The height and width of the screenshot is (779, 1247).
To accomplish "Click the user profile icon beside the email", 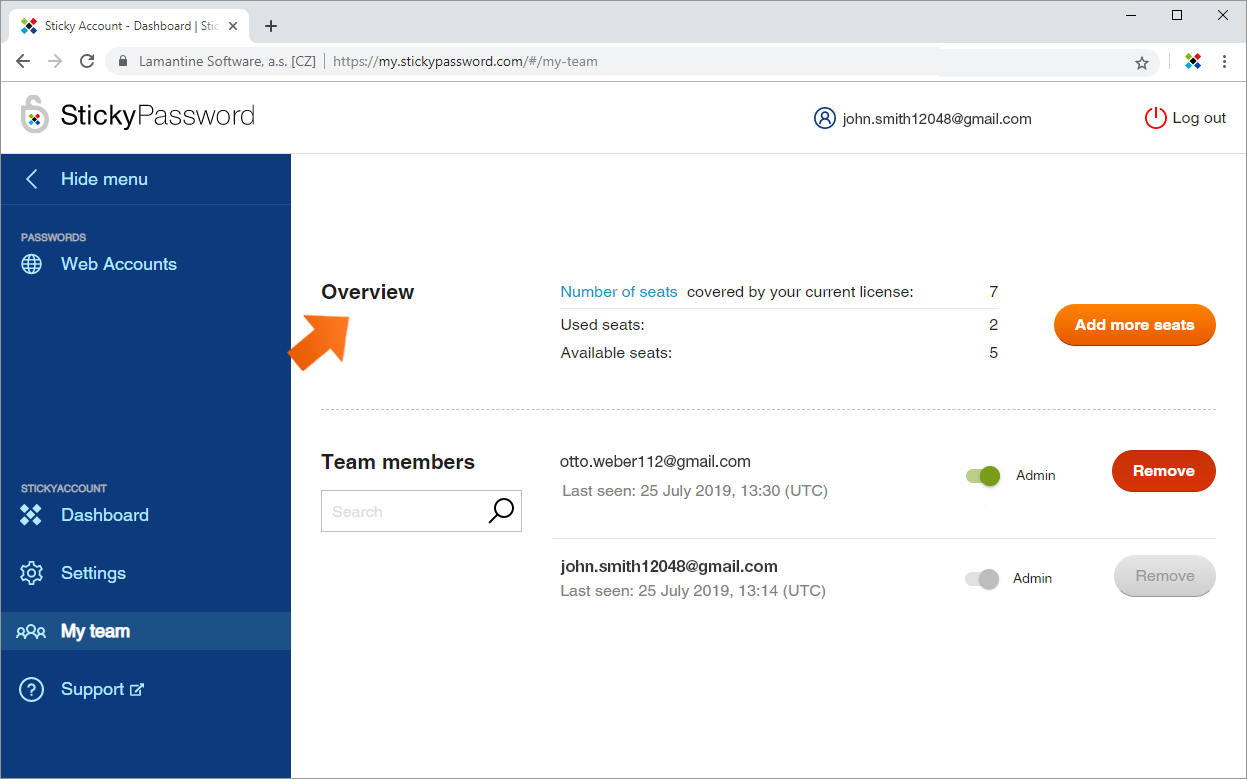I will (824, 118).
